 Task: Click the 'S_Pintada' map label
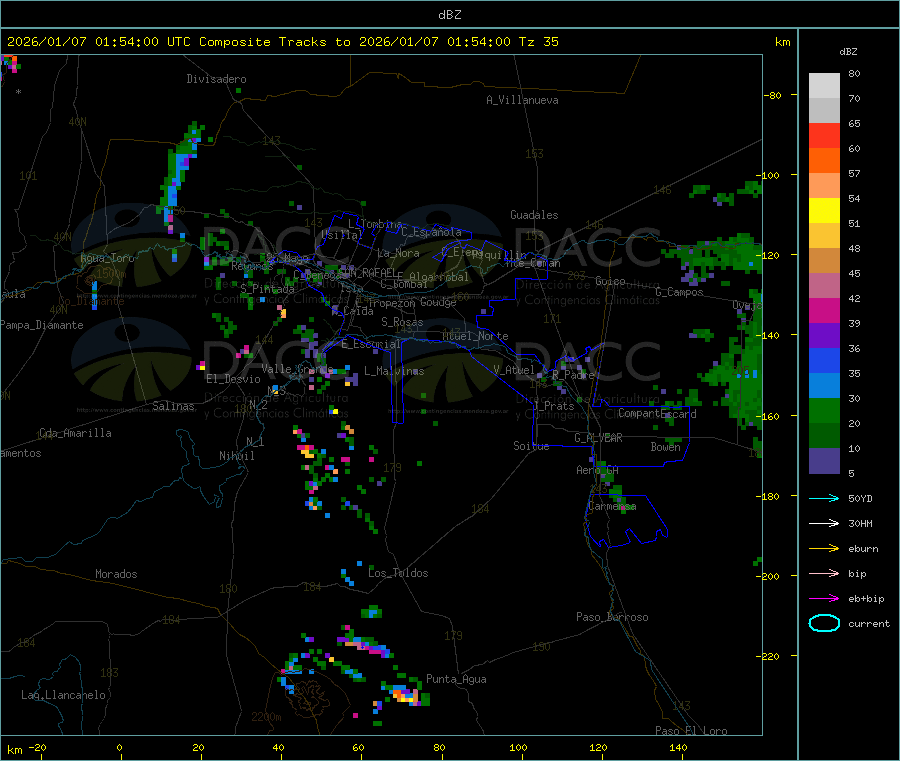pos(267,289)
